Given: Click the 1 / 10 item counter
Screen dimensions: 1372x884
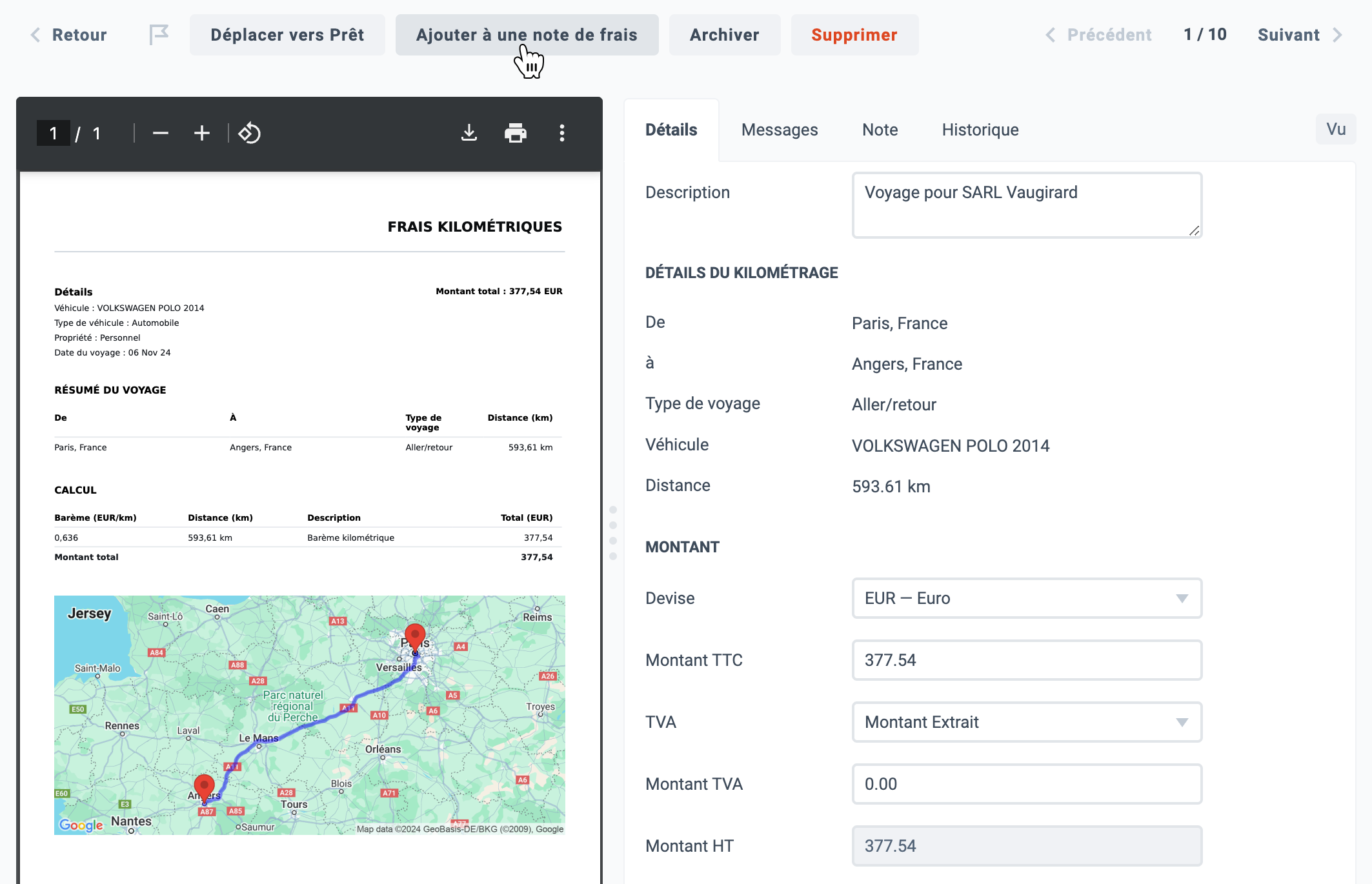Looking at the screenshot, I should coord(1205,34).
